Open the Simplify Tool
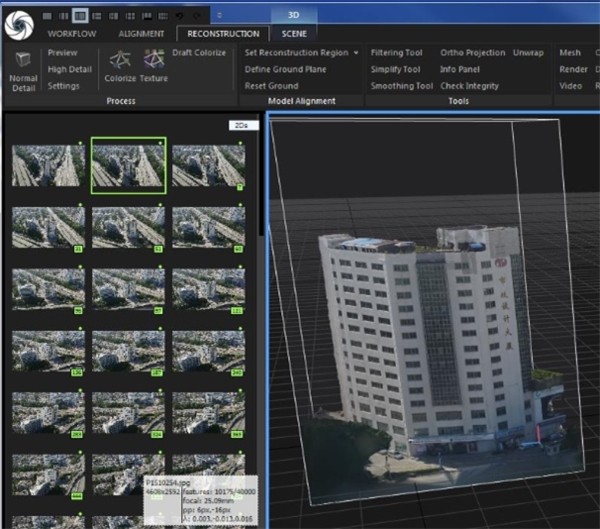The image size is (600, 529). pos(395,69)
